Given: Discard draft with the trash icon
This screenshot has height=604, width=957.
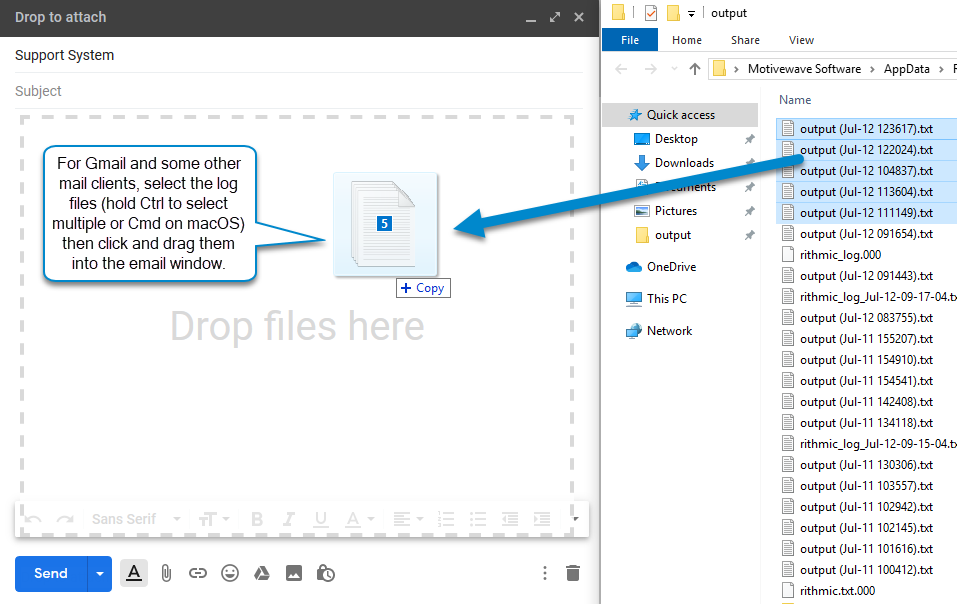Looking at the screenshot, I should point(572,573).
